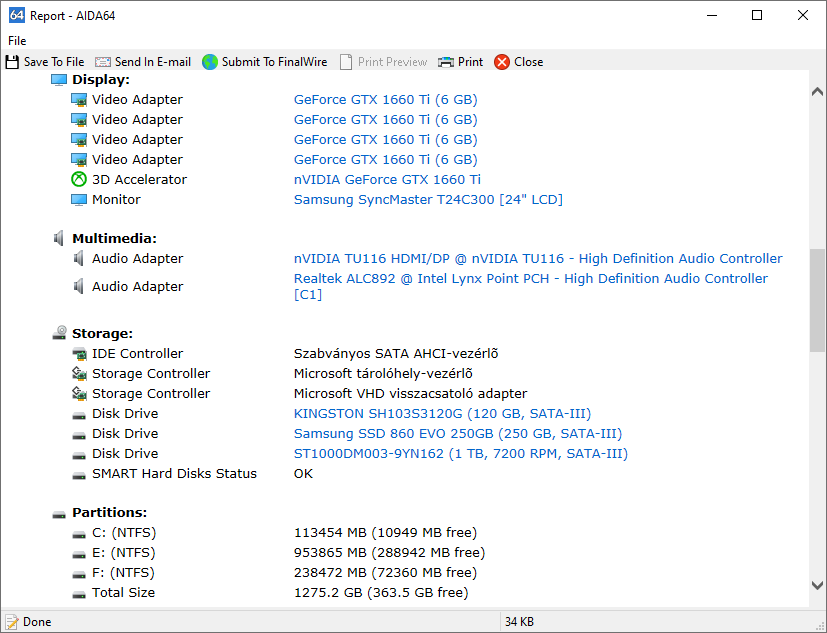827x633 pixels.
Task: Click the Display section monitor icon
Action: click(59, 80)
